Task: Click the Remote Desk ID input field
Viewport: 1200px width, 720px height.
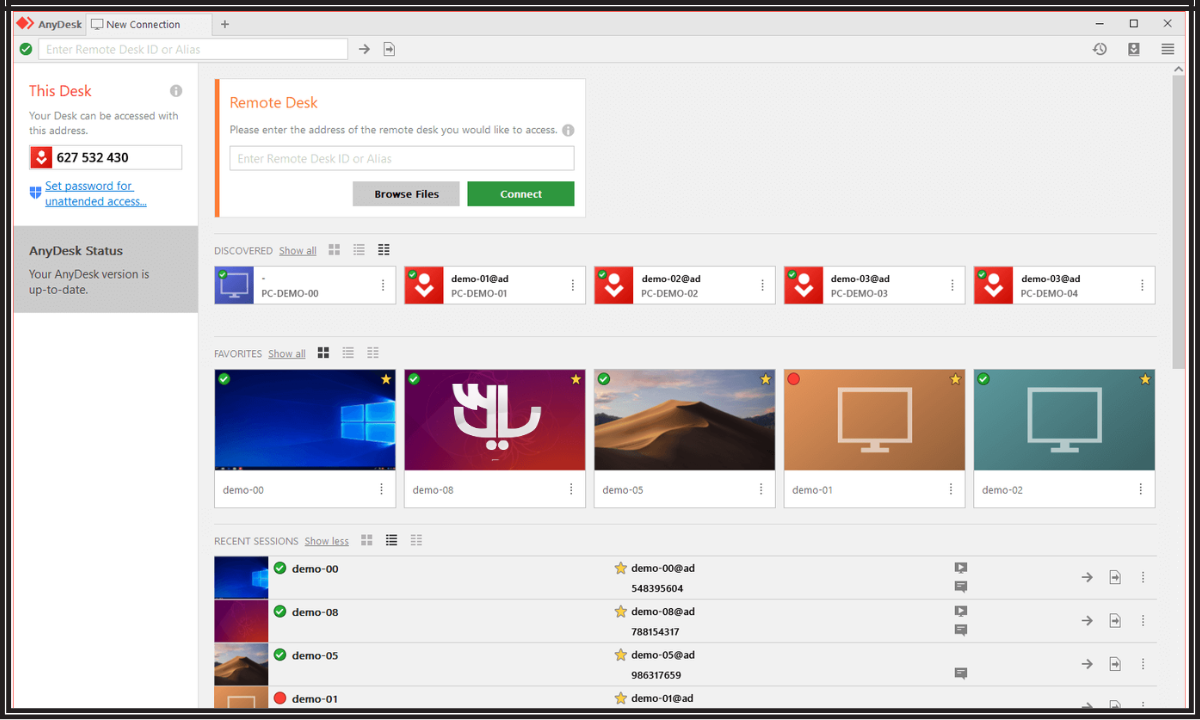Action: [x=402, y=158]
